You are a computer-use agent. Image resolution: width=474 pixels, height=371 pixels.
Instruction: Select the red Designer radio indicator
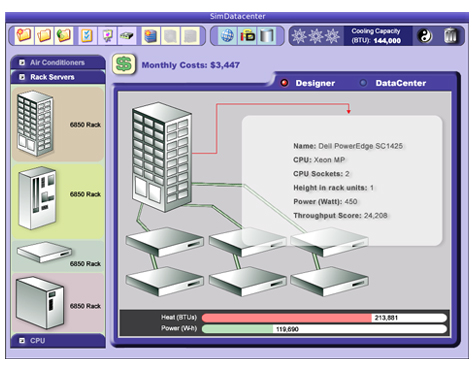(284, 83)
